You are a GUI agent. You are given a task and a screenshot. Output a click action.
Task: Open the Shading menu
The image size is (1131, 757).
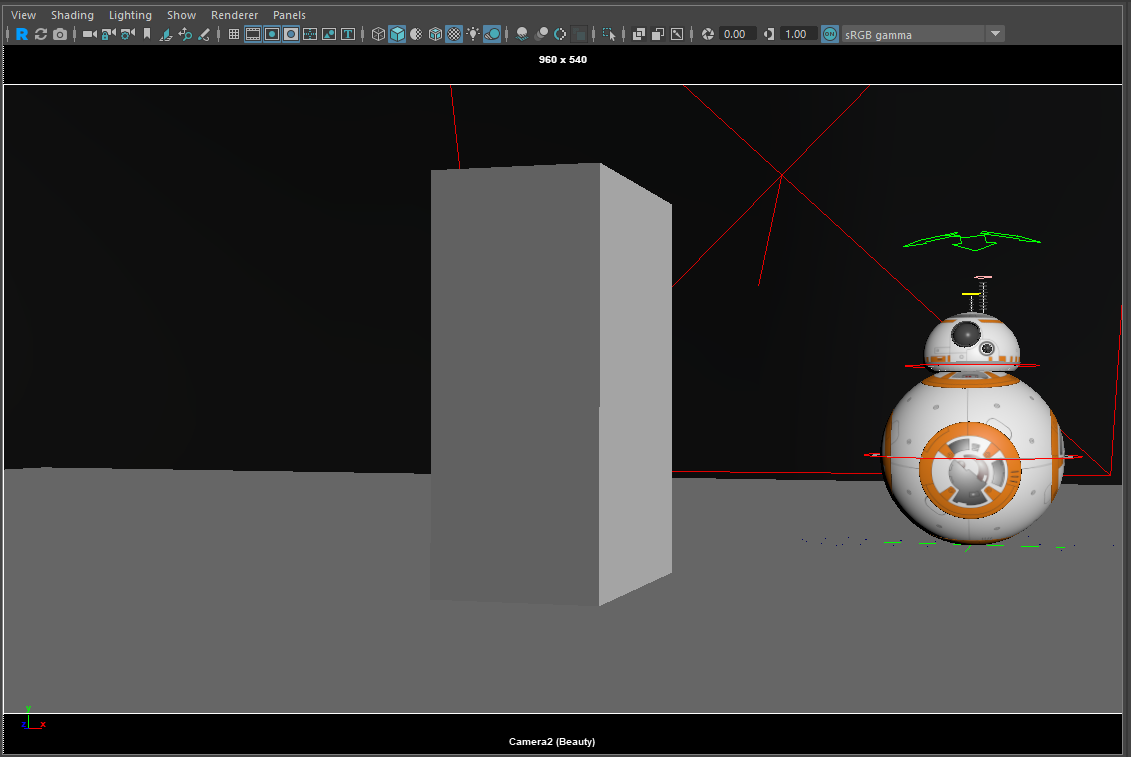[72, 14]
